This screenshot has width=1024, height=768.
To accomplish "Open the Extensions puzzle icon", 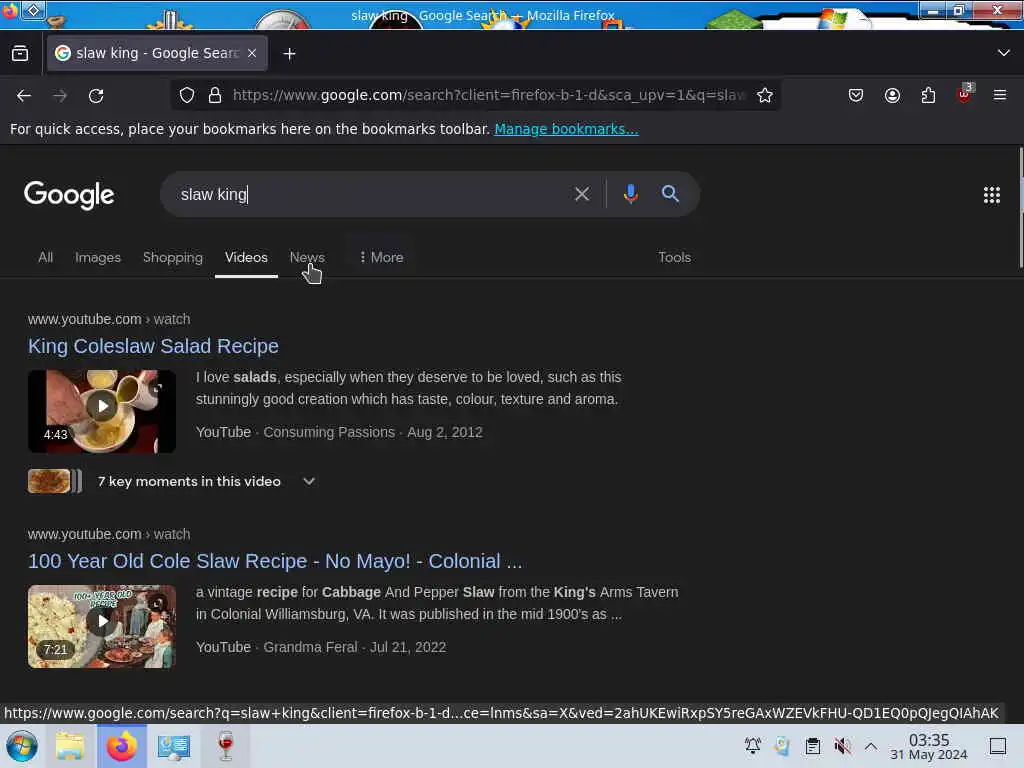I will point(928,95).
